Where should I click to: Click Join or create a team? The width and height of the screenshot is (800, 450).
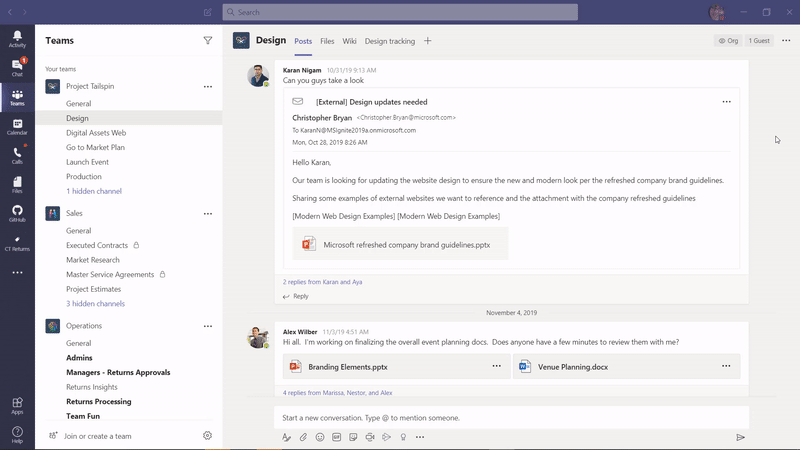coord(98,436)
